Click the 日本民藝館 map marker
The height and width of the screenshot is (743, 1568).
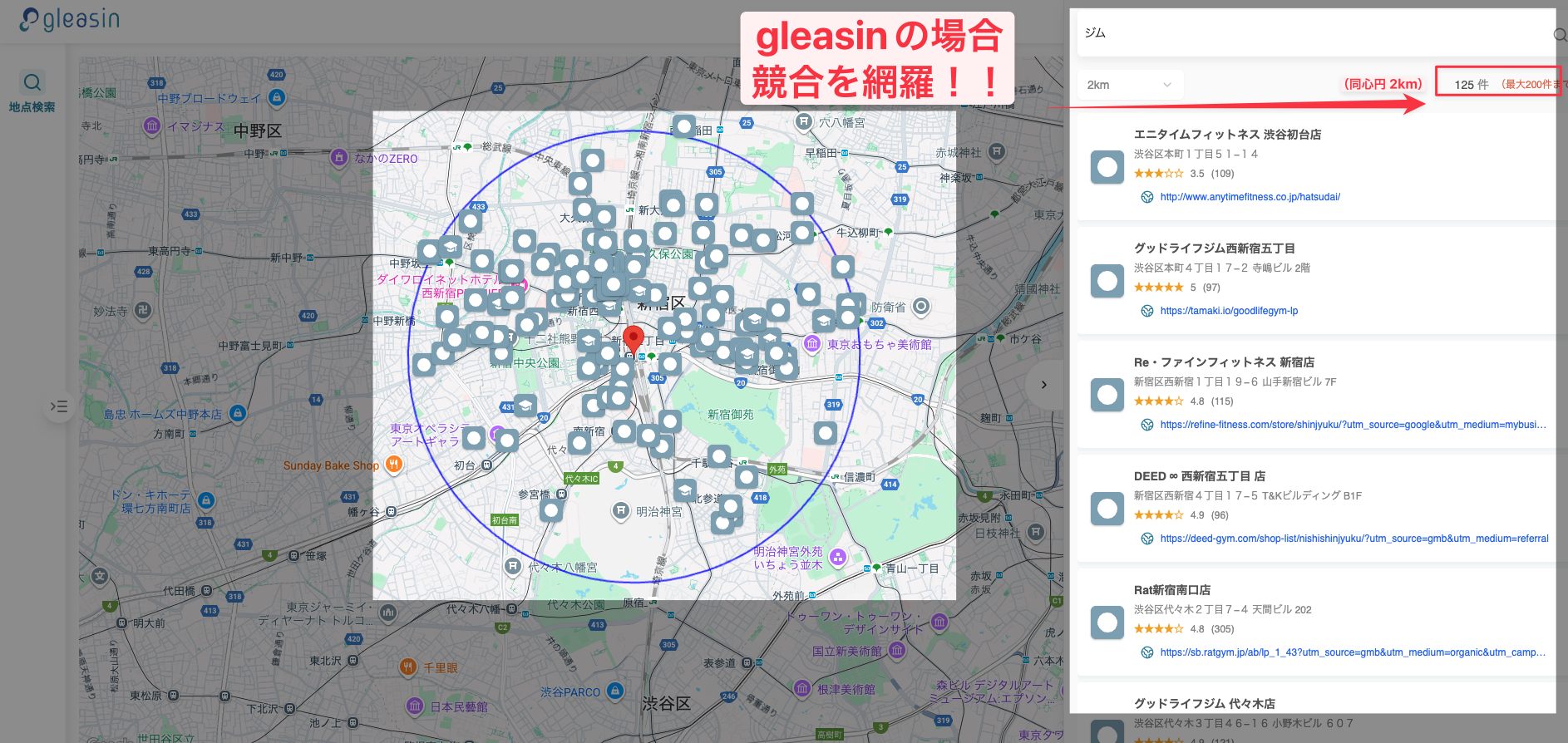click(x=415, y=706)
